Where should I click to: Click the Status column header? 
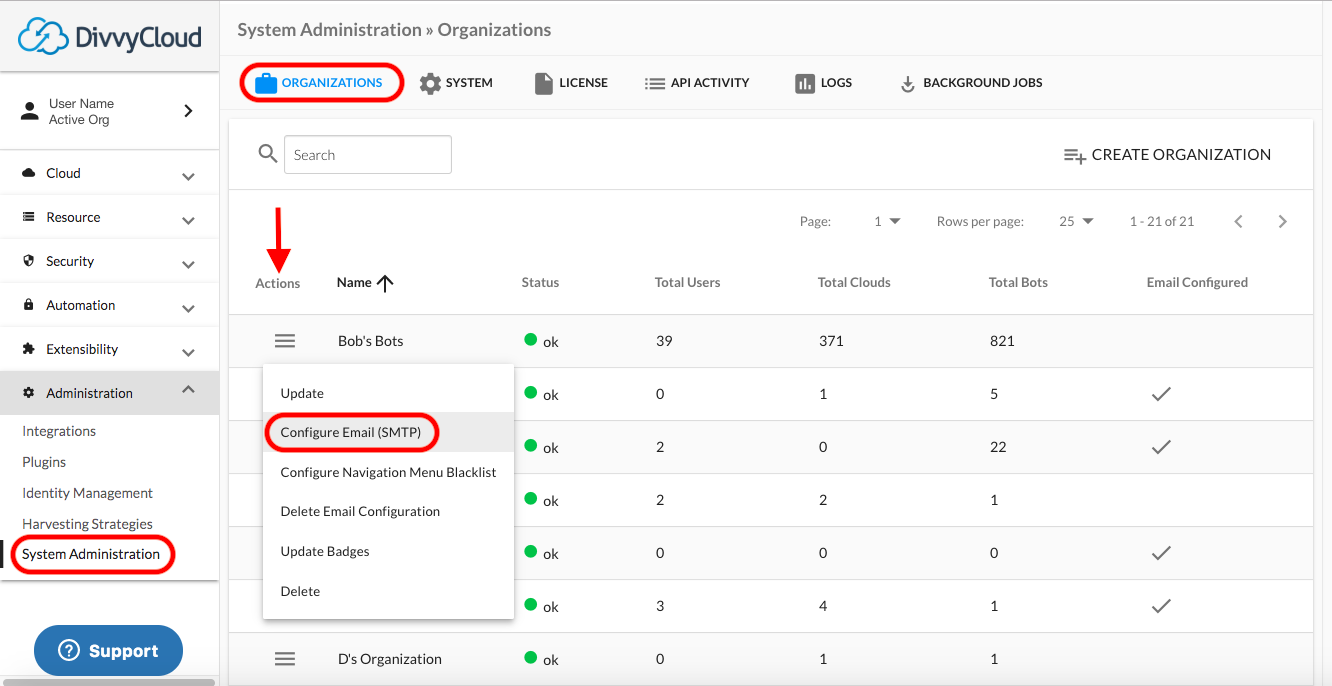coord(540,283)
